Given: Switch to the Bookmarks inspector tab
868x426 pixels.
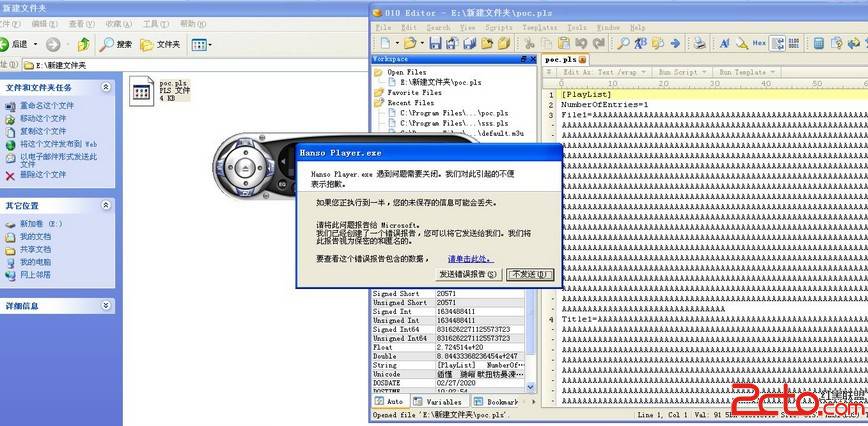Looking at the screenshot, I should [495, 401].
